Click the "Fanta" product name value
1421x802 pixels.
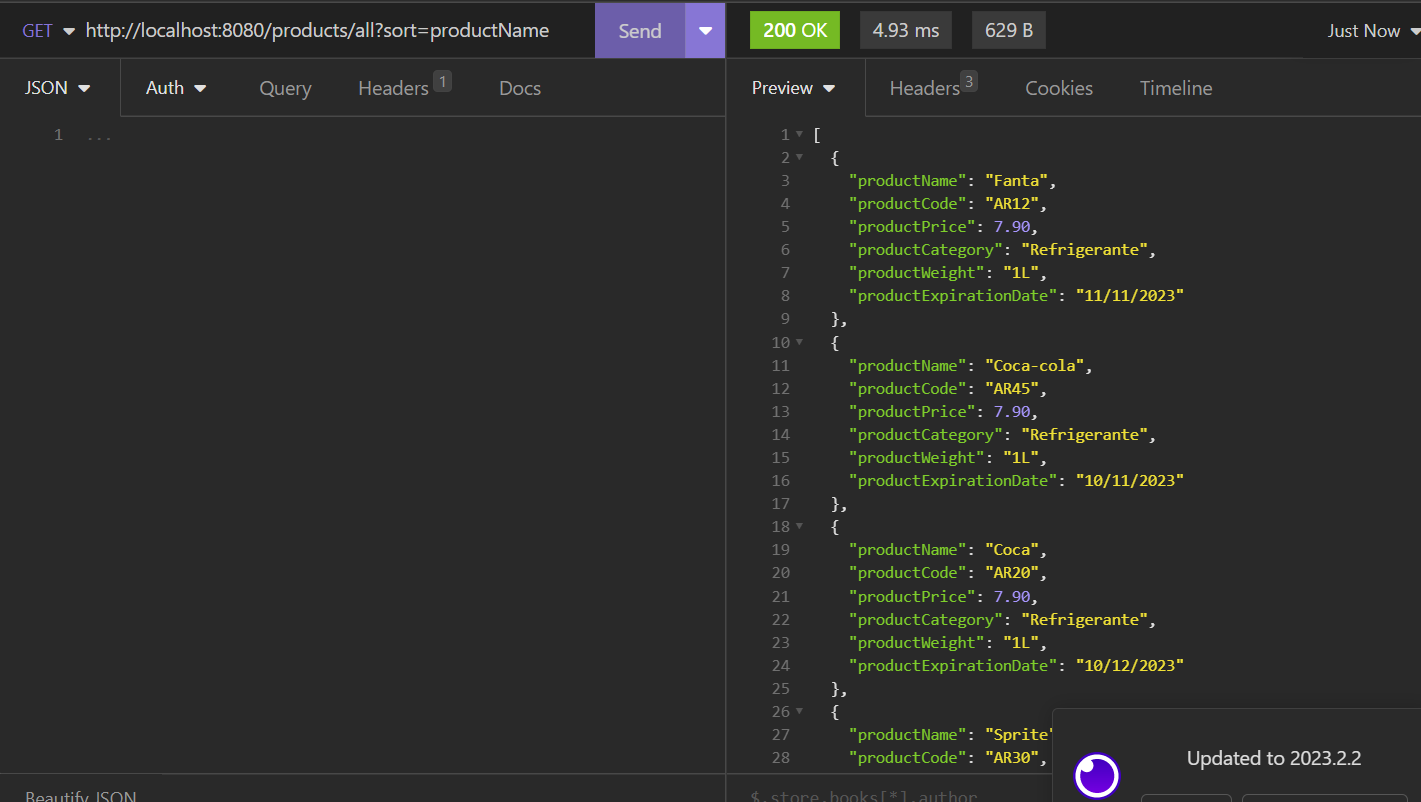click(x=1016, y=181)
